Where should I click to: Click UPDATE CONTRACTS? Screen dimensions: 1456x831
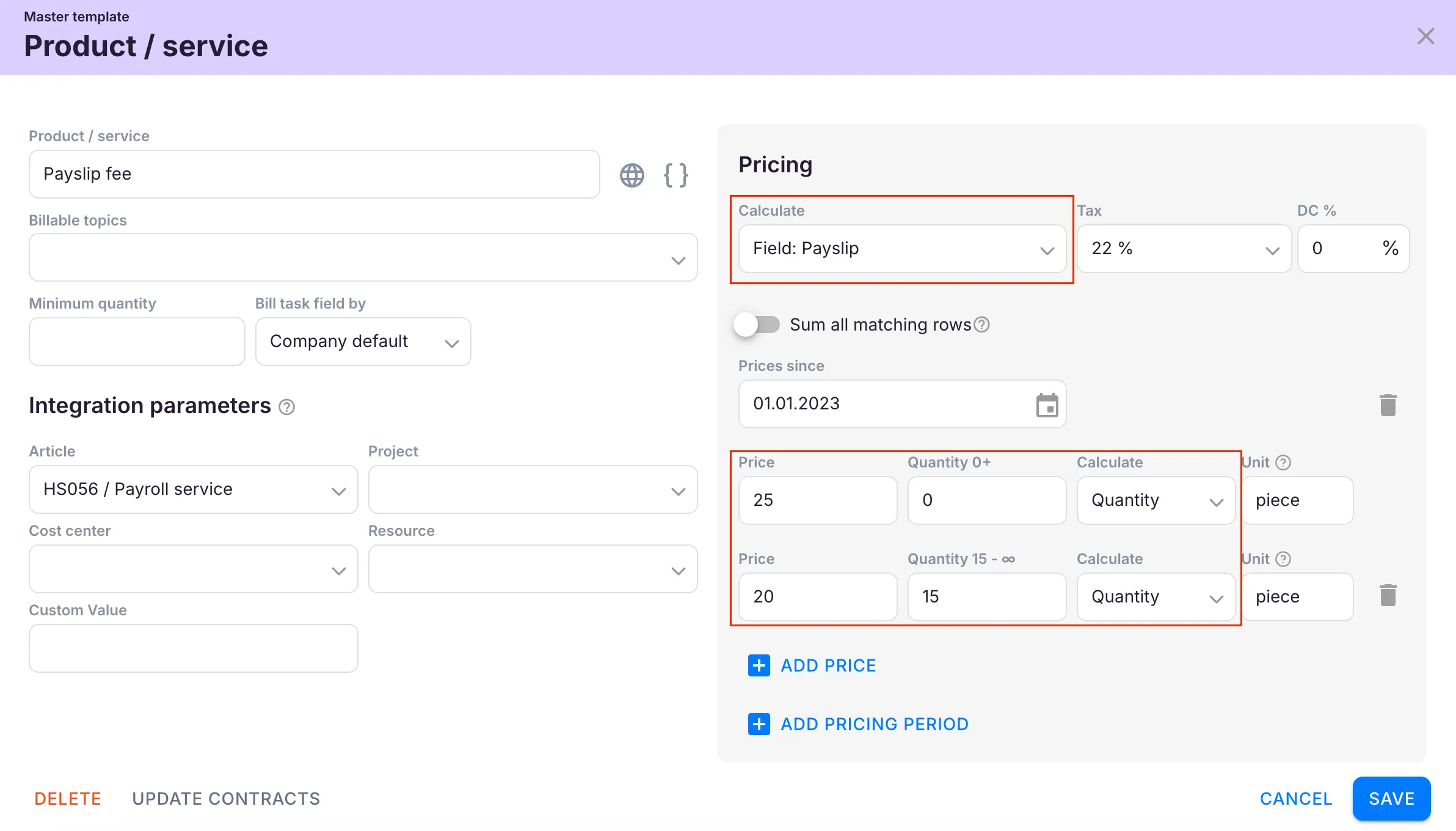pos(226,799)
